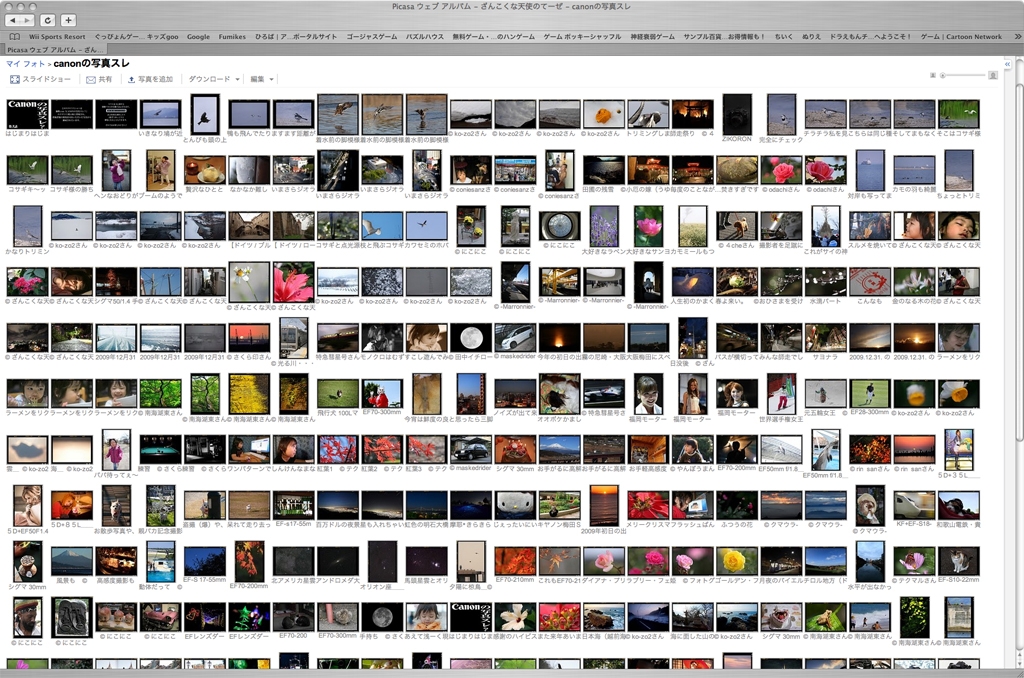Click the add bookmark plus button
The height and width of the screenshot is (678, 1024).
click(x=68, y=20)
